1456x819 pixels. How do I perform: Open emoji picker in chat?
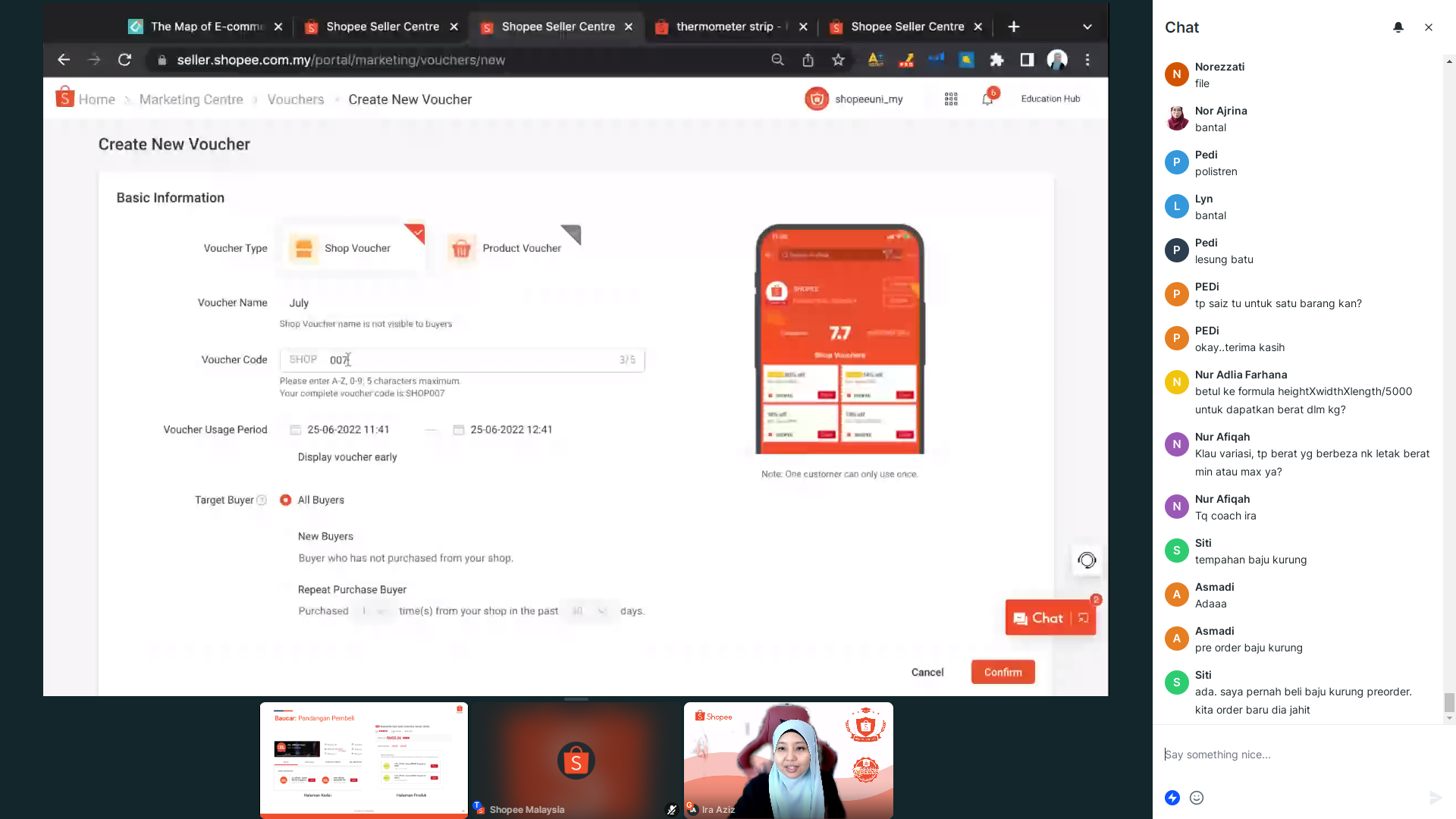coord(1197,798)
